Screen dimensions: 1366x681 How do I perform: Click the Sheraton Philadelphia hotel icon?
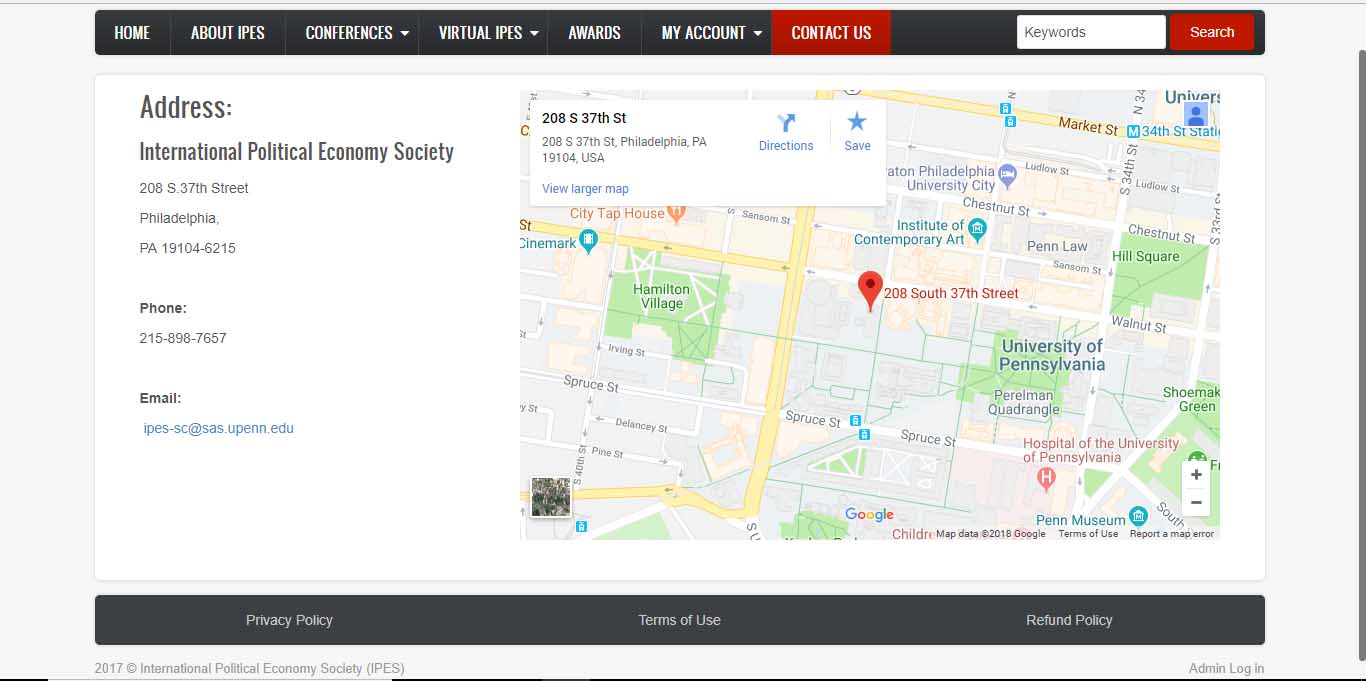[1007, 174]
